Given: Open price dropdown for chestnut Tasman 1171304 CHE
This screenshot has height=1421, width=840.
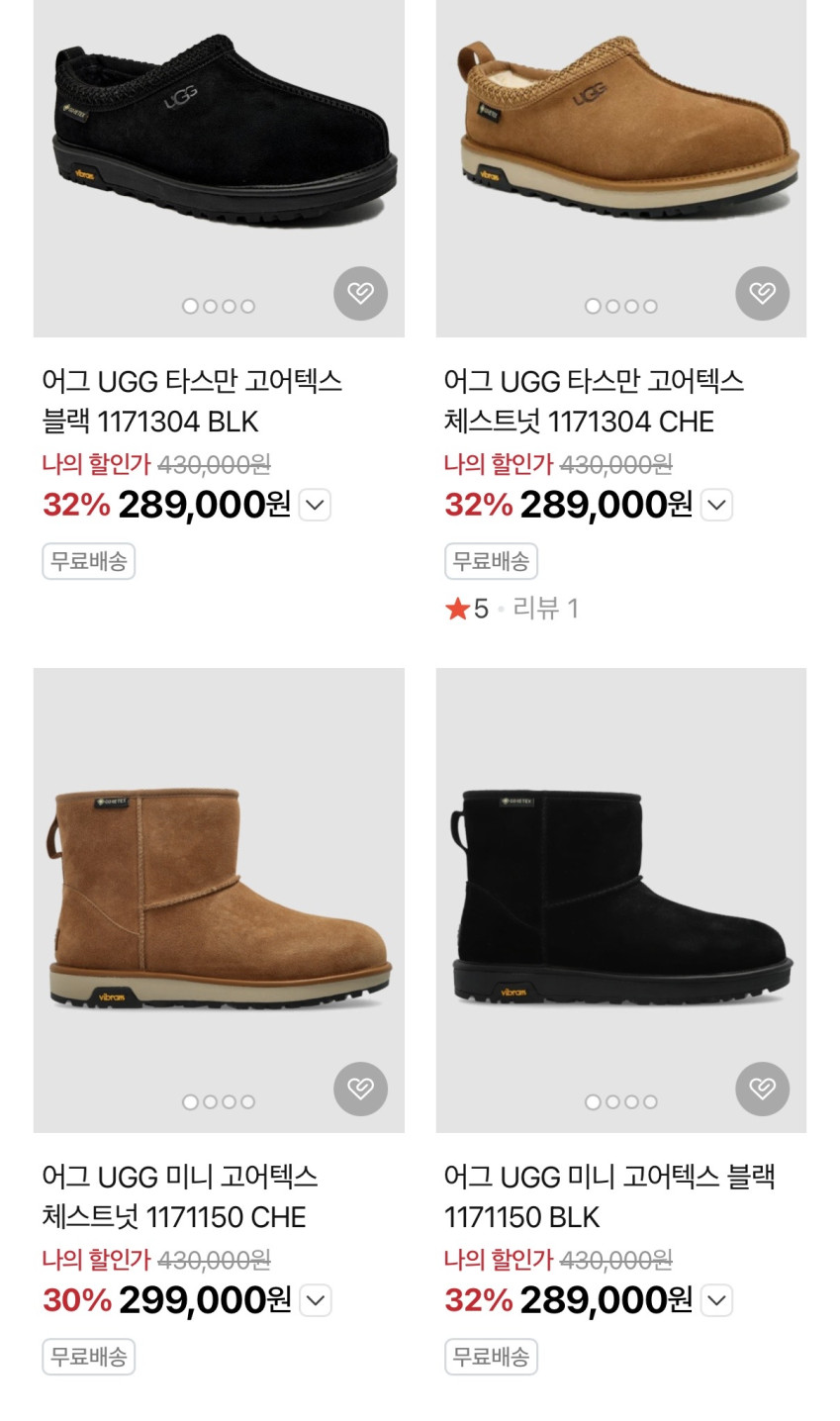Looking at the screenshot, I should click(x=716, y=505).
